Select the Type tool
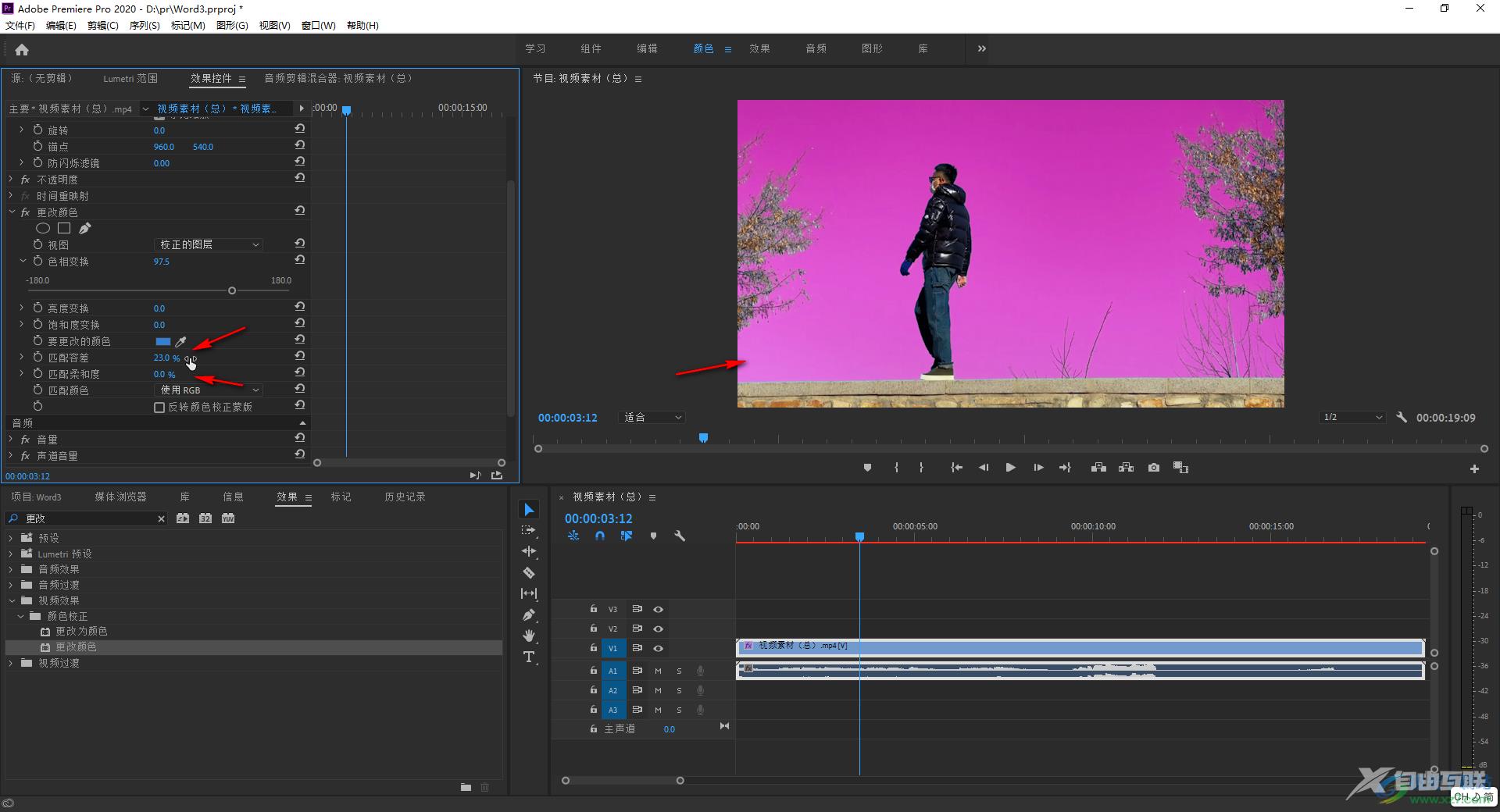Image resolution: width=1500 pixels, height=812 pixels. [529, 657]
